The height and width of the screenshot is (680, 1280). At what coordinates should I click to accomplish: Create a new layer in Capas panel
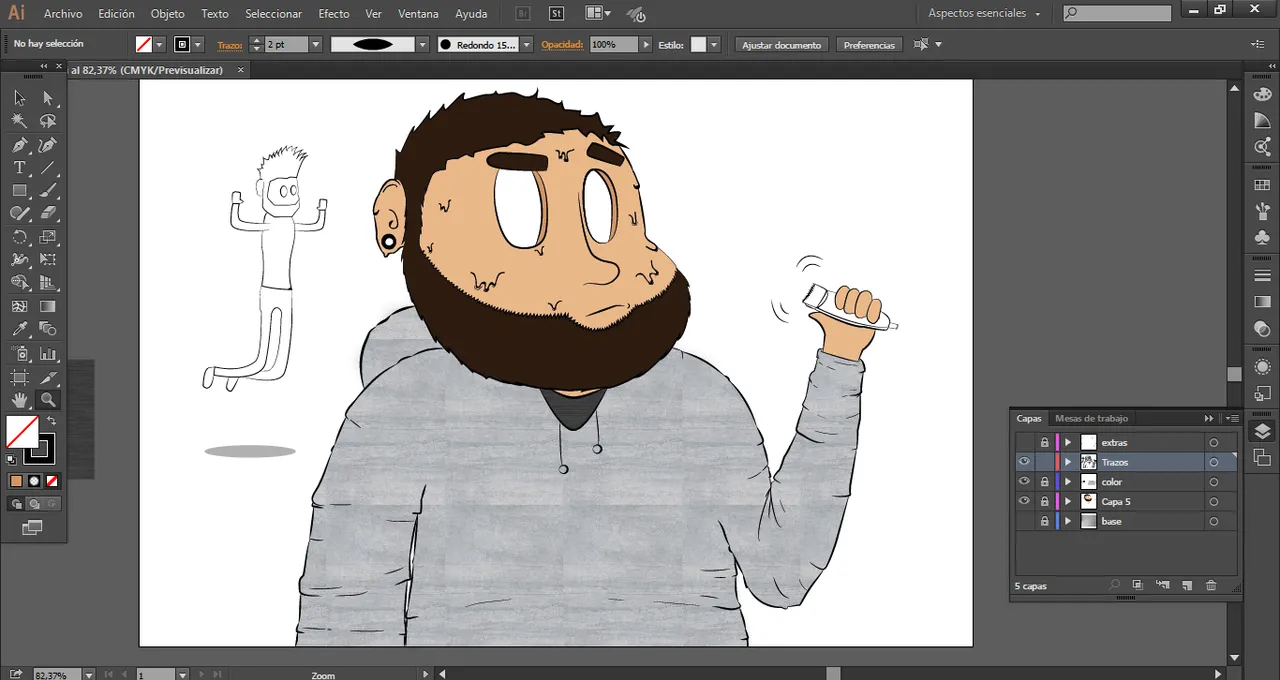coord(1187,585)
